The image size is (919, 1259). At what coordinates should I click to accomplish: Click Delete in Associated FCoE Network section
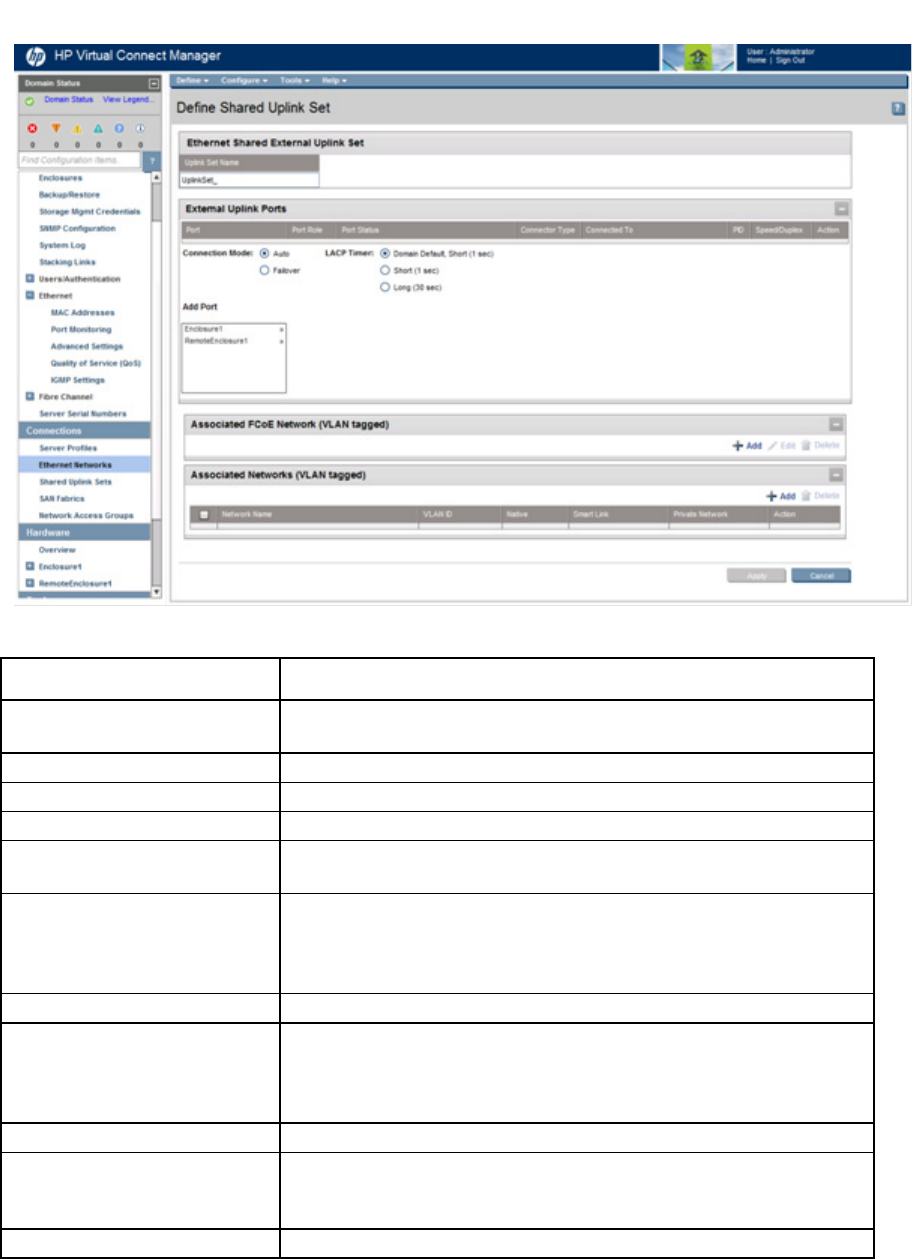821,446
